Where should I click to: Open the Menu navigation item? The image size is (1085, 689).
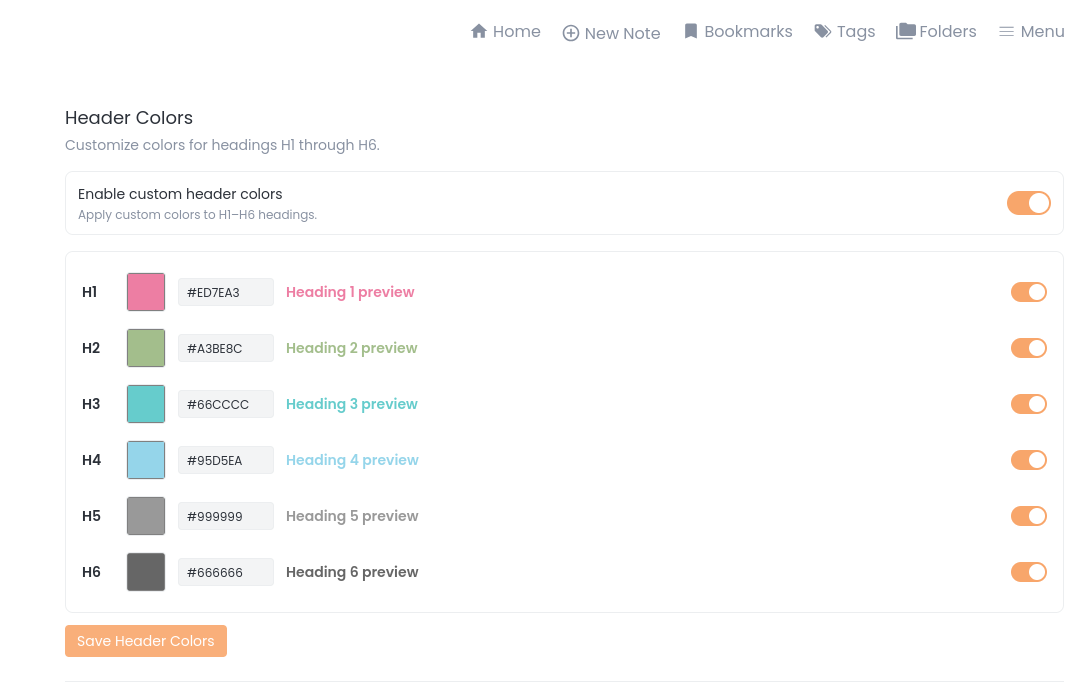click(1032, 32)
